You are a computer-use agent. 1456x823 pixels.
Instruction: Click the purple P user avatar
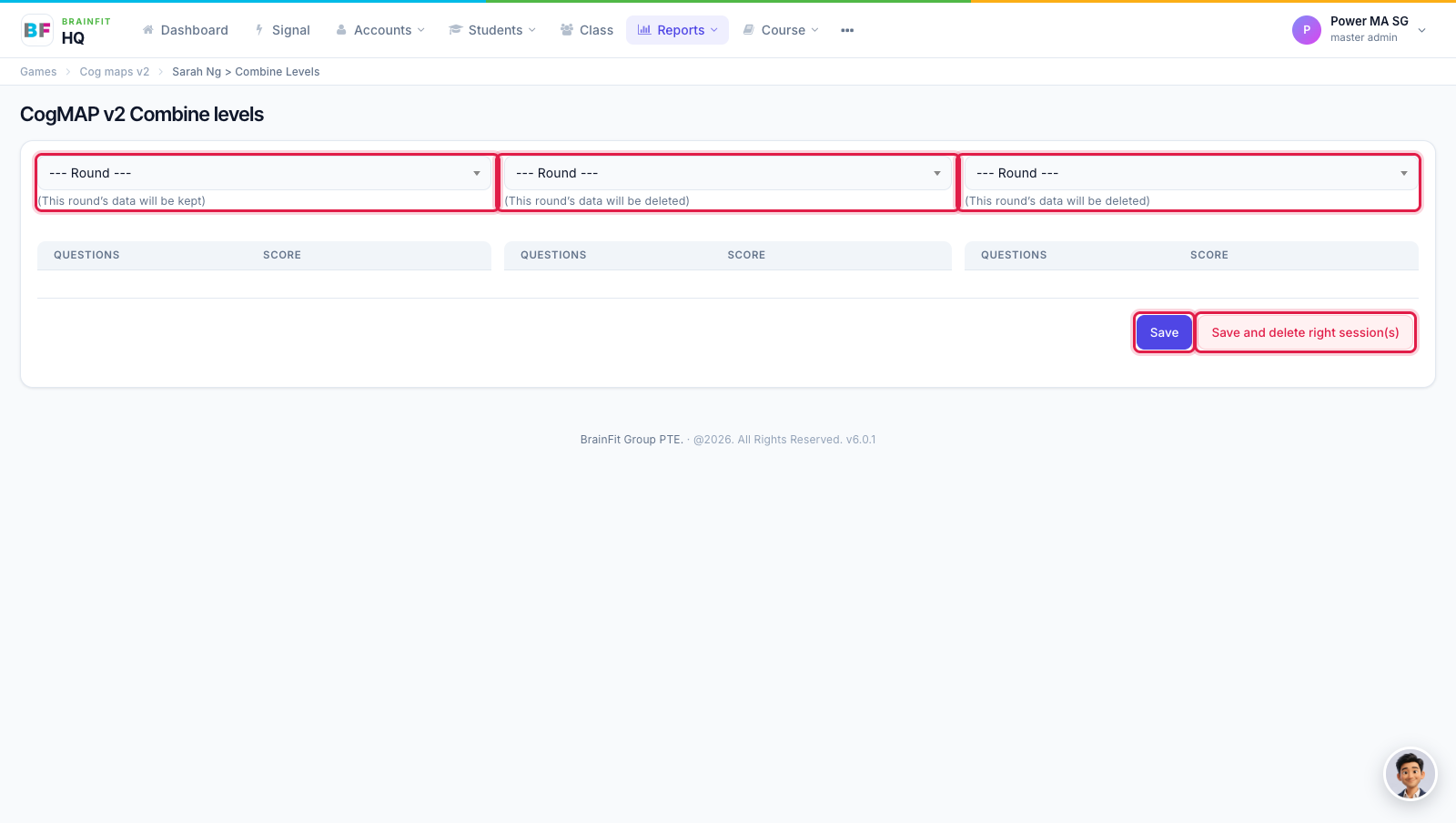pos(1307,30)
